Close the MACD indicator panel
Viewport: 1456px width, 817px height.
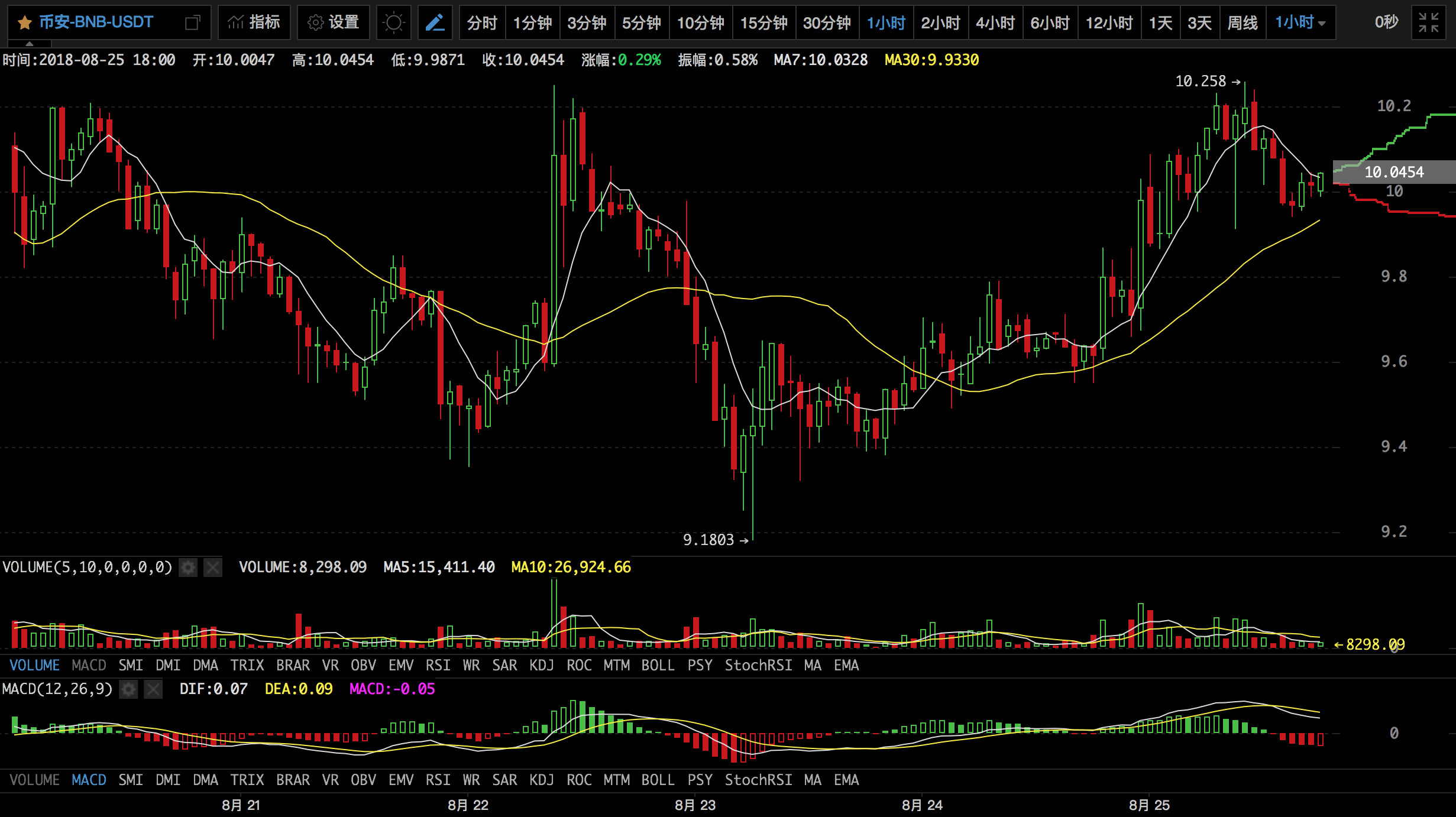[x=153, y=689]
